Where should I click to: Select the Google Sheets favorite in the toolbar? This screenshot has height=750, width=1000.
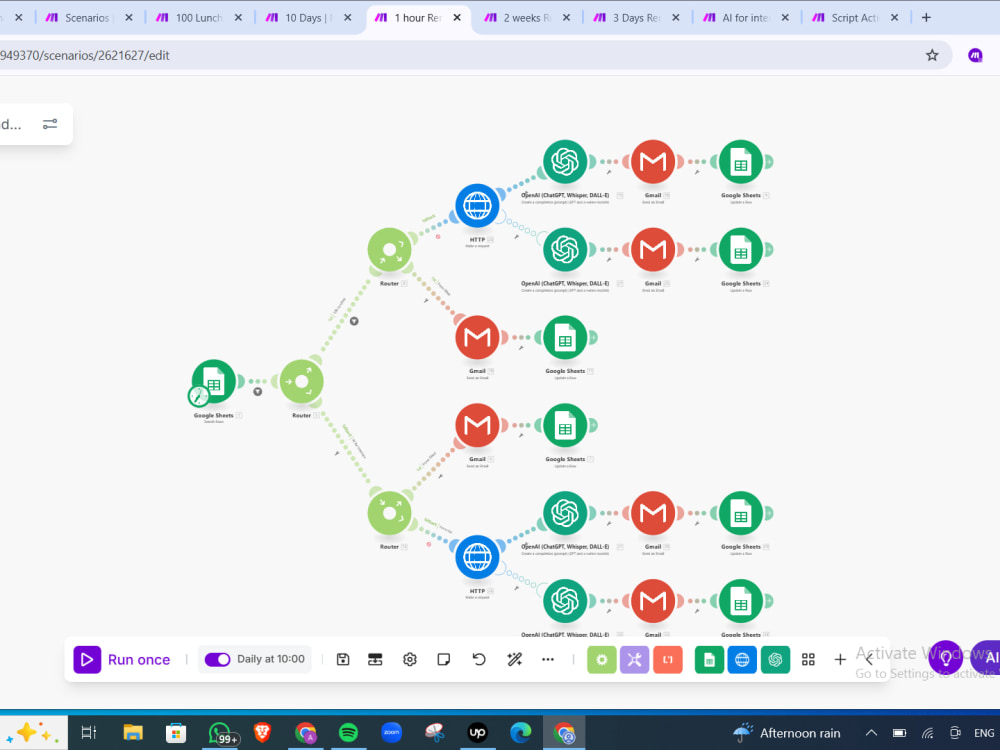(x=709, y=659)
